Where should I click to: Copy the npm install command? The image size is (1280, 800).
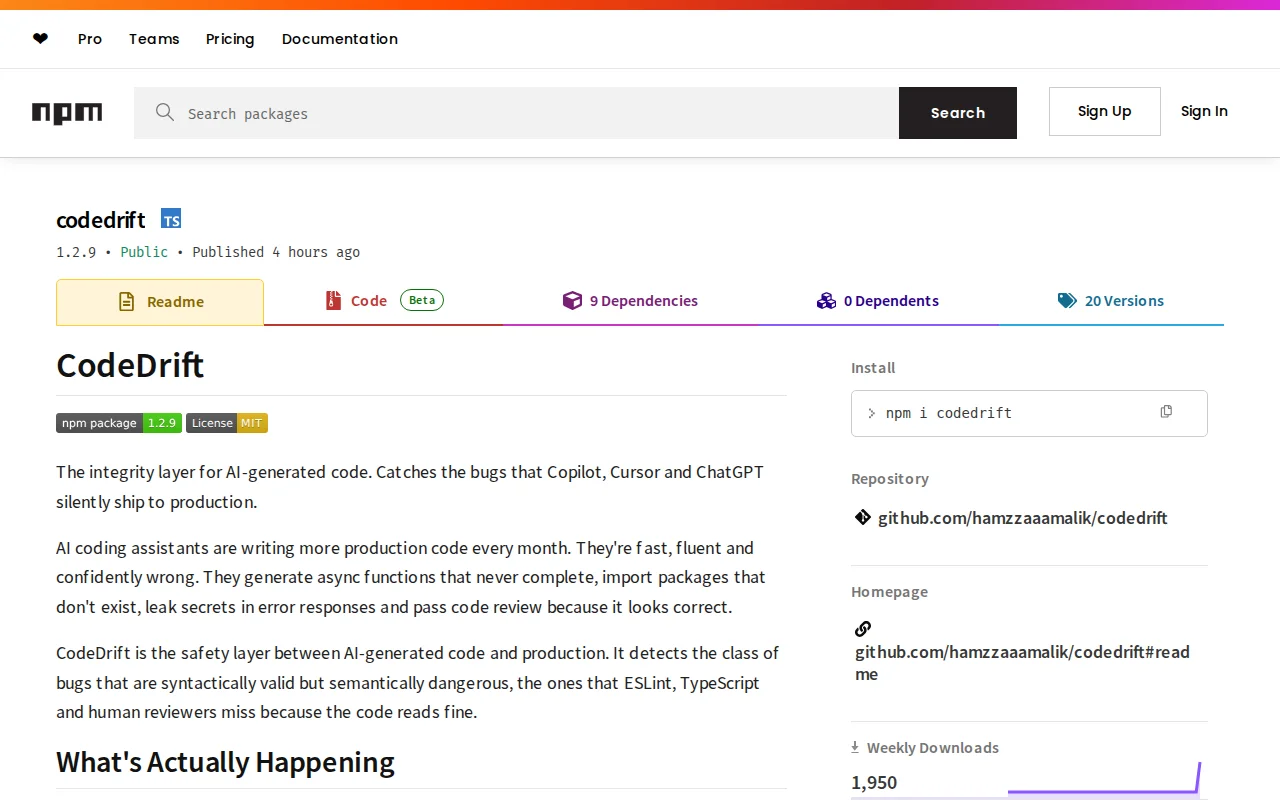pyautogui.click(x=1166, y=412)
